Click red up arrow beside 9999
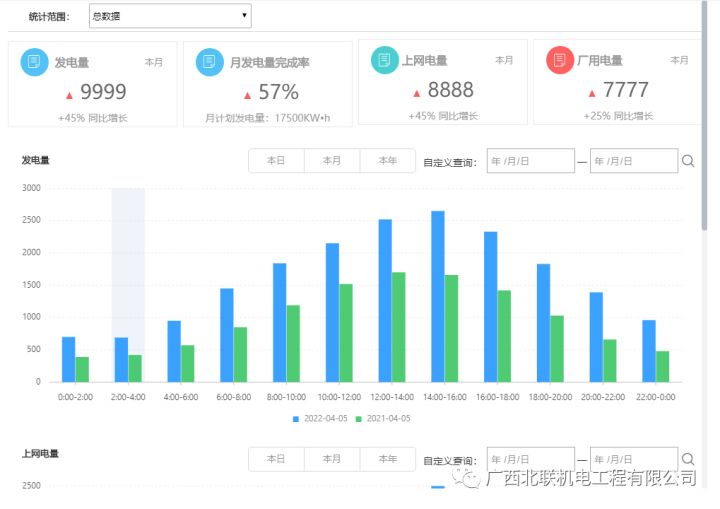 [69, 94]
